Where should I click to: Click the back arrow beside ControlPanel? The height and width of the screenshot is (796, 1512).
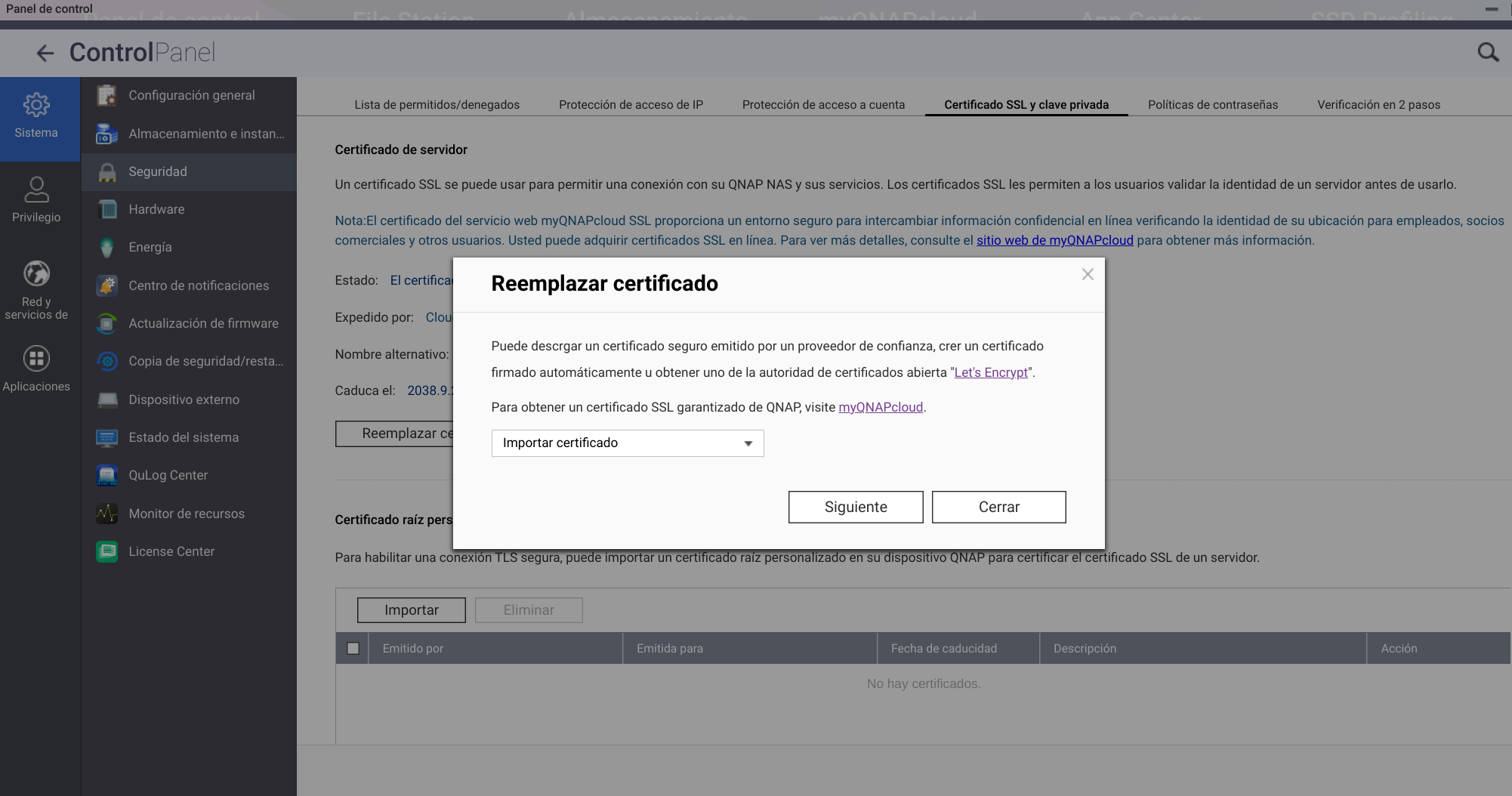click(x=45, y=53)
